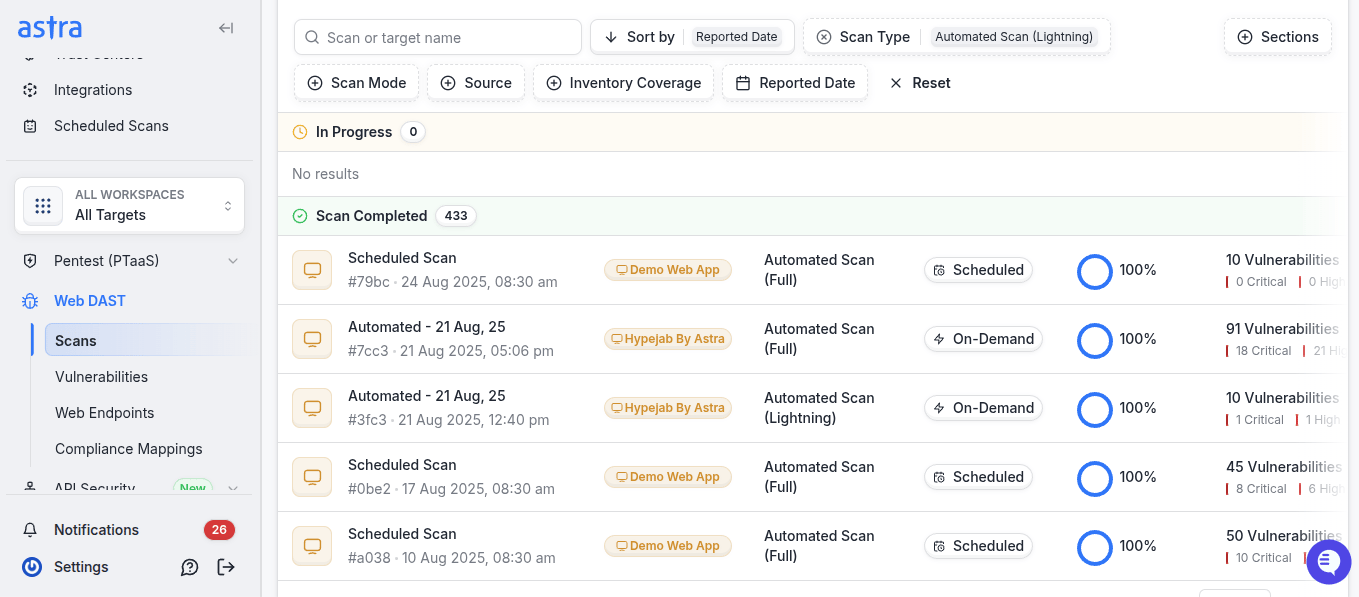Click the Web DAST bug icon

[30, 301]
